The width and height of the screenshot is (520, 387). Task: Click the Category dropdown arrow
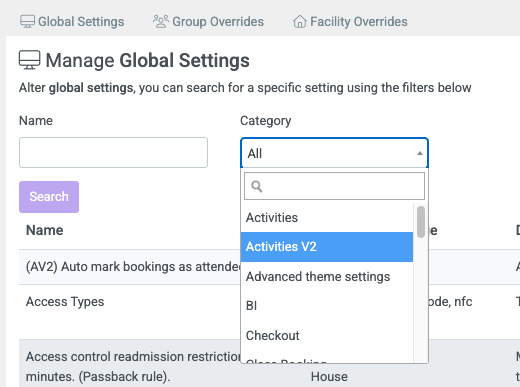(x=420, y=153)
